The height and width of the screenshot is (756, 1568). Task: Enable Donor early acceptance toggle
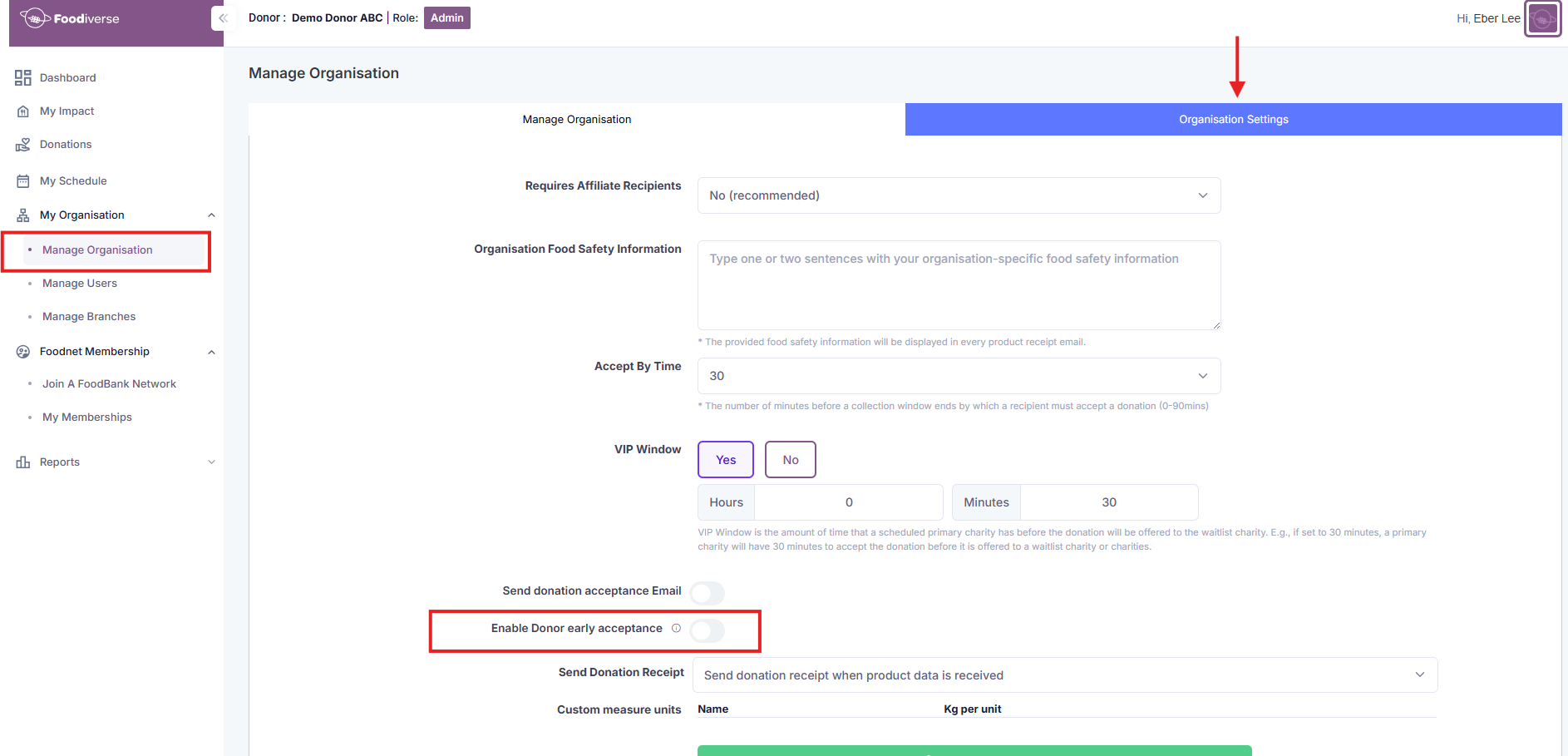707,631
